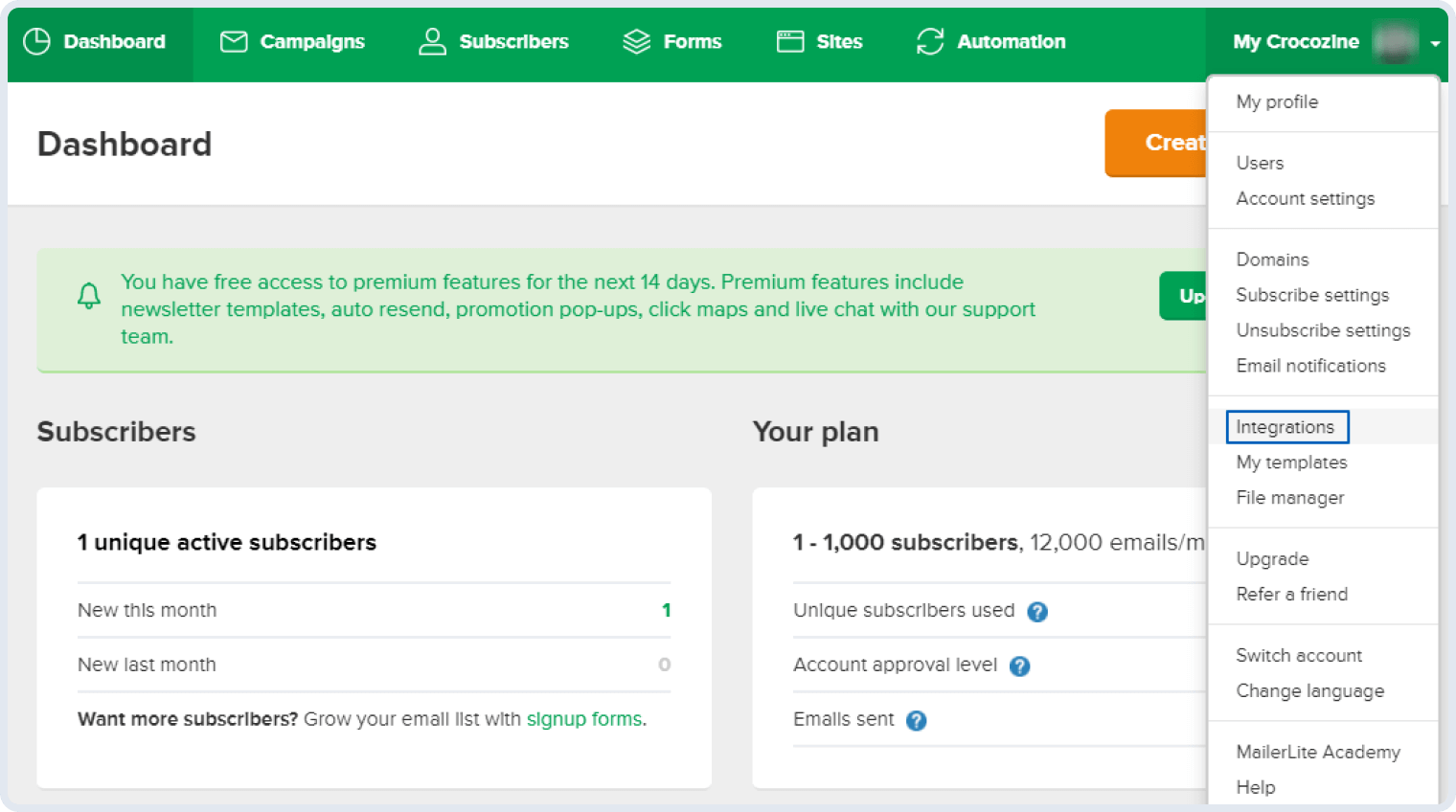
Task: Select the Campaigns envelope icon
Action: 232,41
